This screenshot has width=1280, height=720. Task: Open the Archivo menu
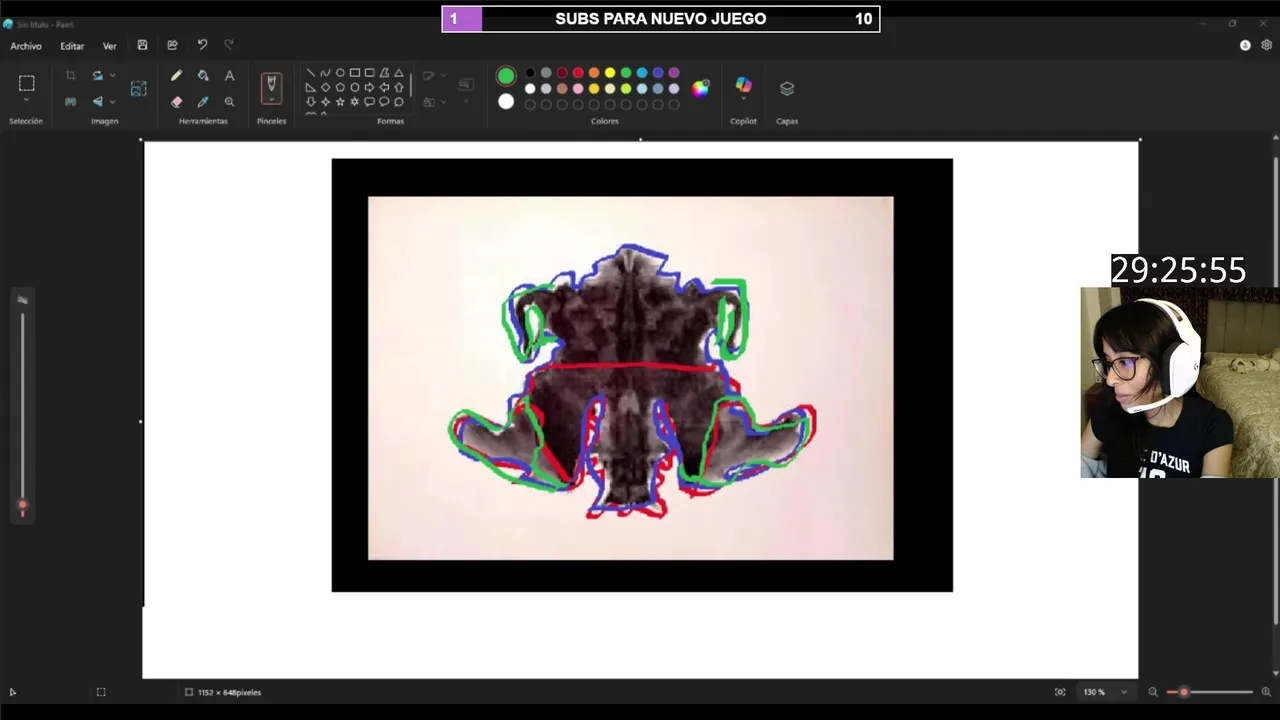point(26,46)
